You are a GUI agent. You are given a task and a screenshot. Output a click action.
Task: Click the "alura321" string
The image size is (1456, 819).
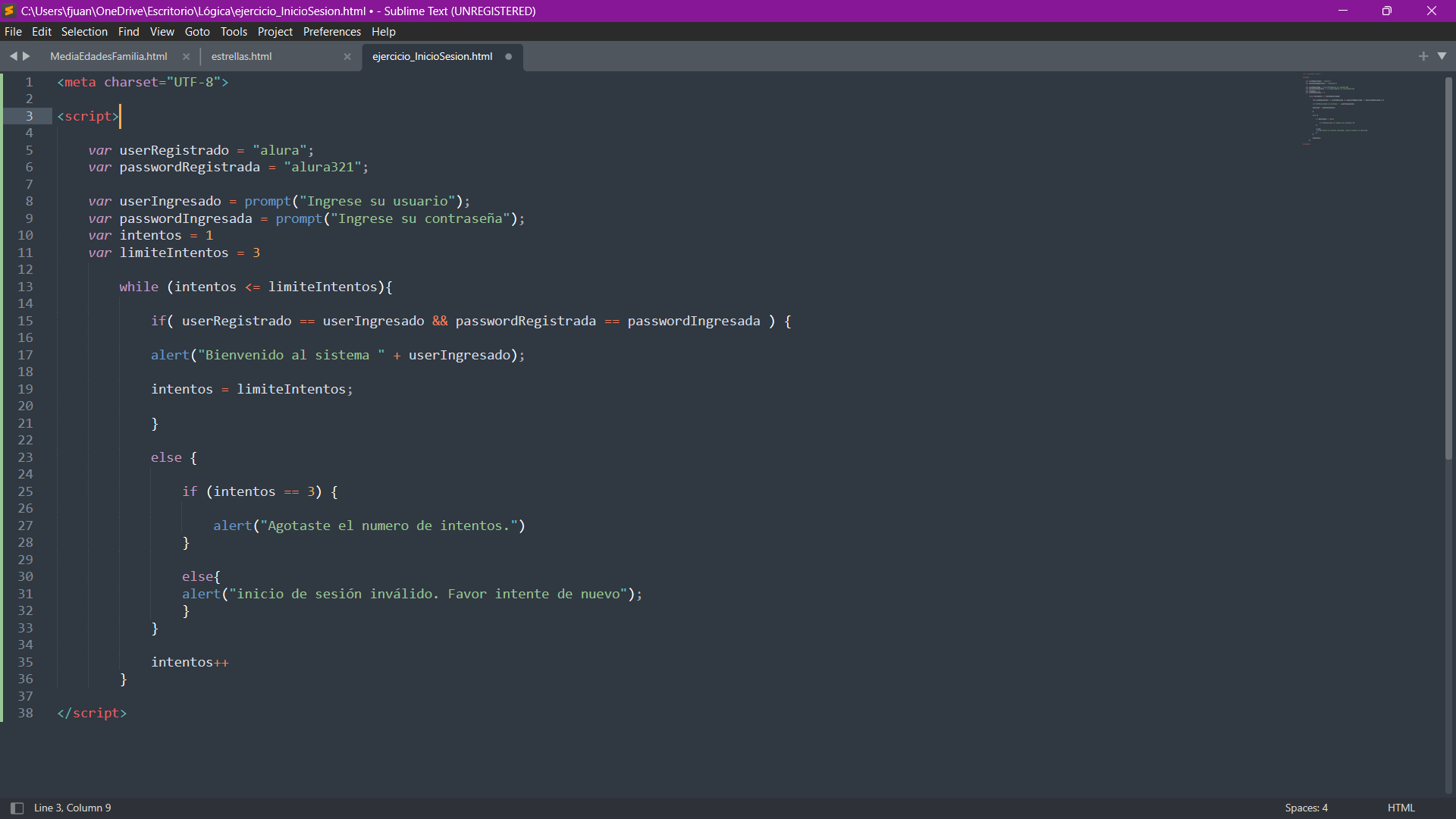pyautogui.click(x=322, y=168)
